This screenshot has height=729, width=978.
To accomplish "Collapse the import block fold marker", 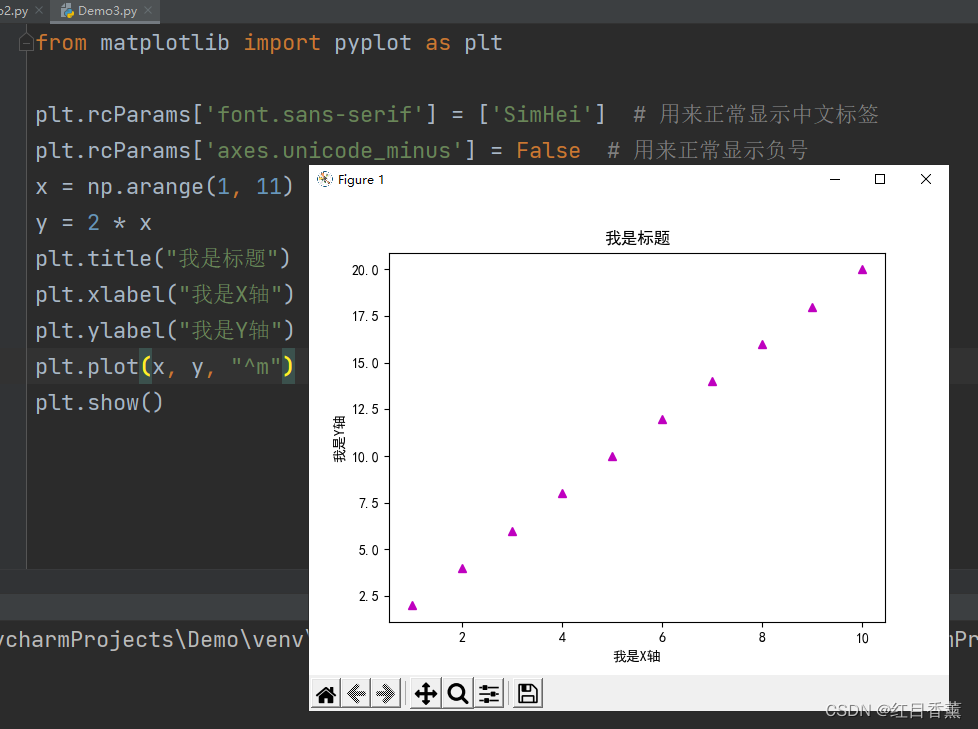I will click(x=26, y=42).
